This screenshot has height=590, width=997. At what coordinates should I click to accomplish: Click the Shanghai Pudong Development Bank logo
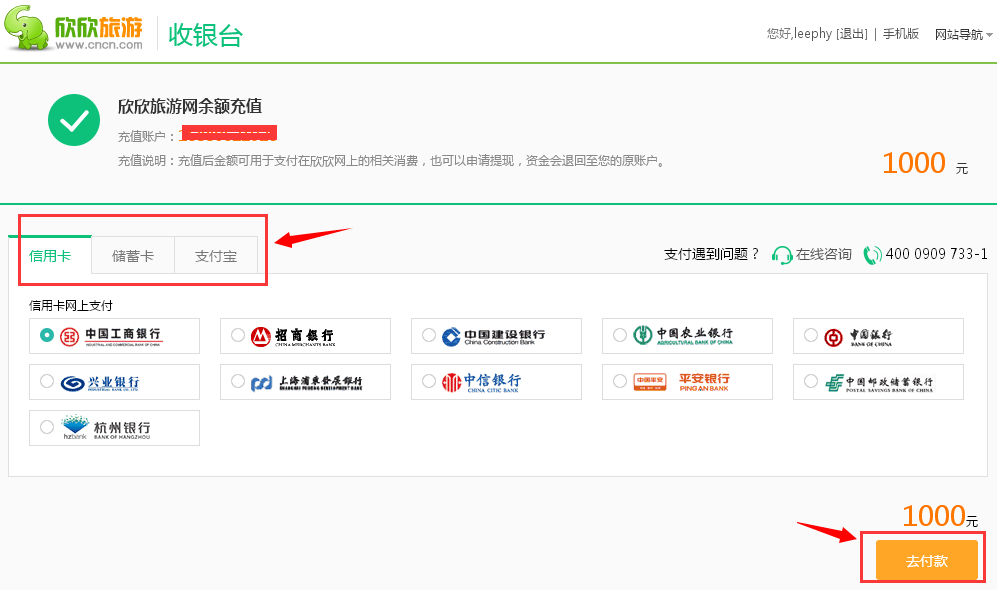pyautogui.click(x=261, y=383)
